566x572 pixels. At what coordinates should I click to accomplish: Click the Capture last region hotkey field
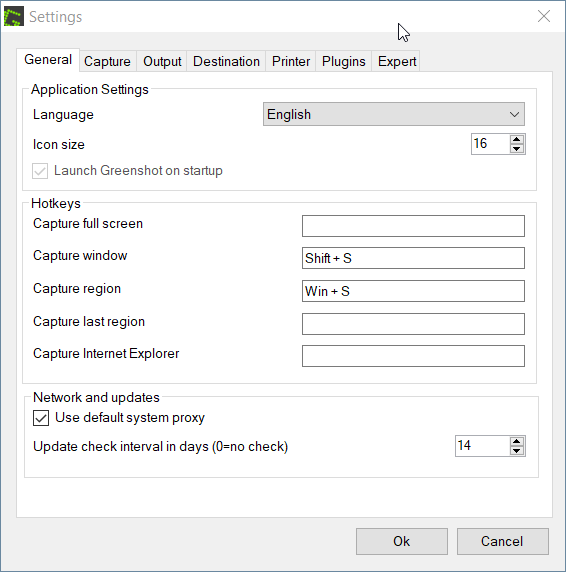coord(413,324)
